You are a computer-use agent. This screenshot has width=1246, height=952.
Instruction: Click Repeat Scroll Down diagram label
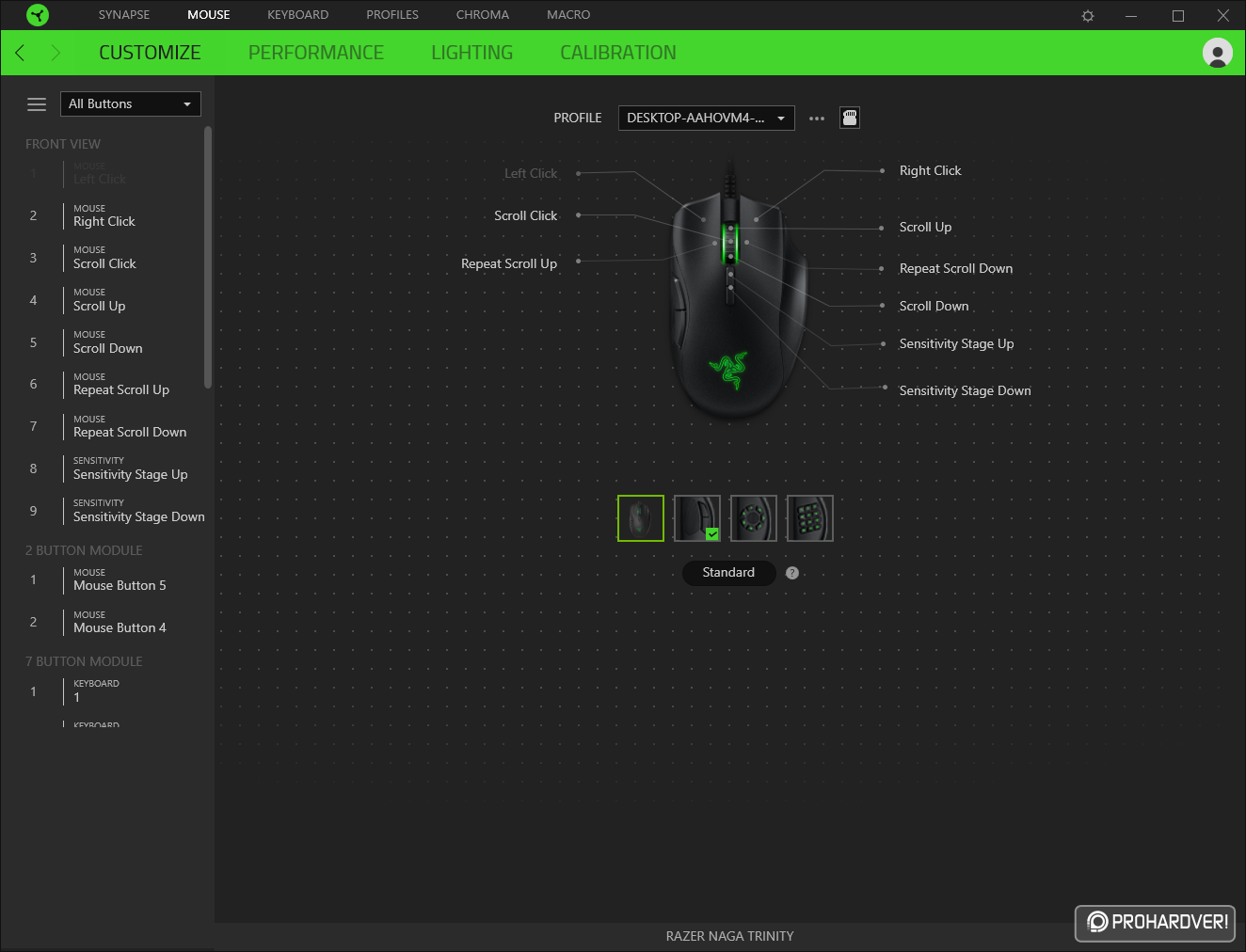pos(956,269)
